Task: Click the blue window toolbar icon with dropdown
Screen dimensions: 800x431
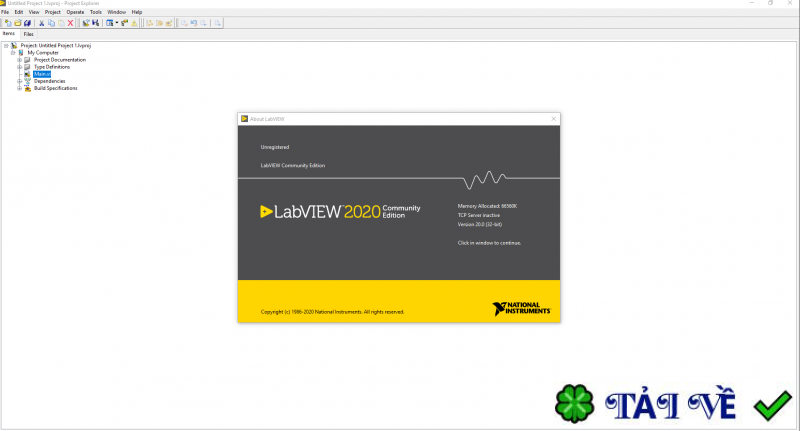Action: (x=110, y=23)
